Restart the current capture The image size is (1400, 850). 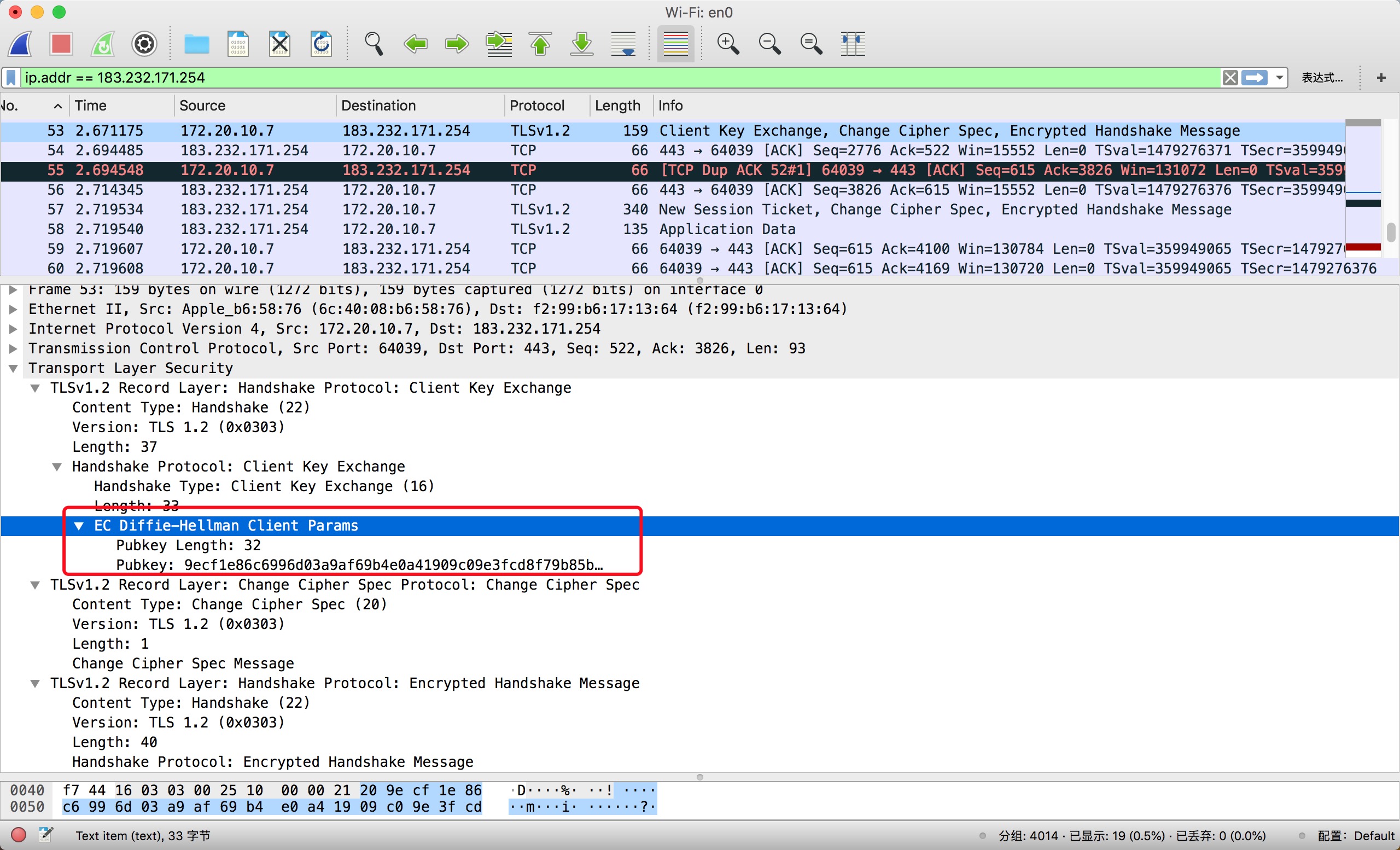pyautogui.click(x=103, y=44)
